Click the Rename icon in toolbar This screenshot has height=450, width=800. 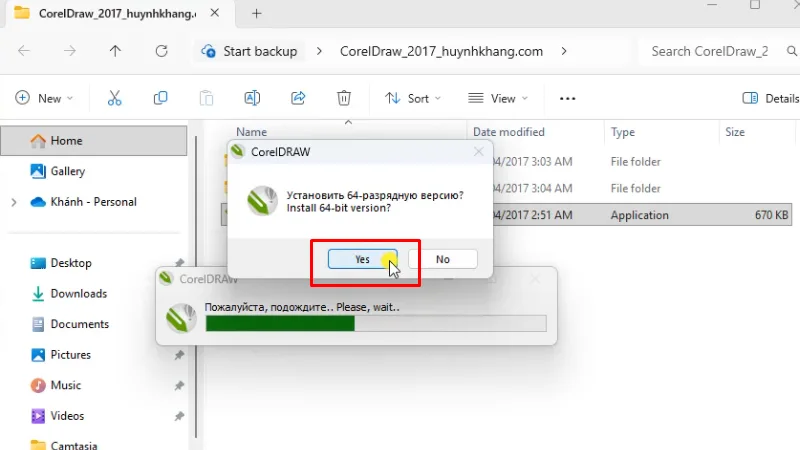pos(252,98)
